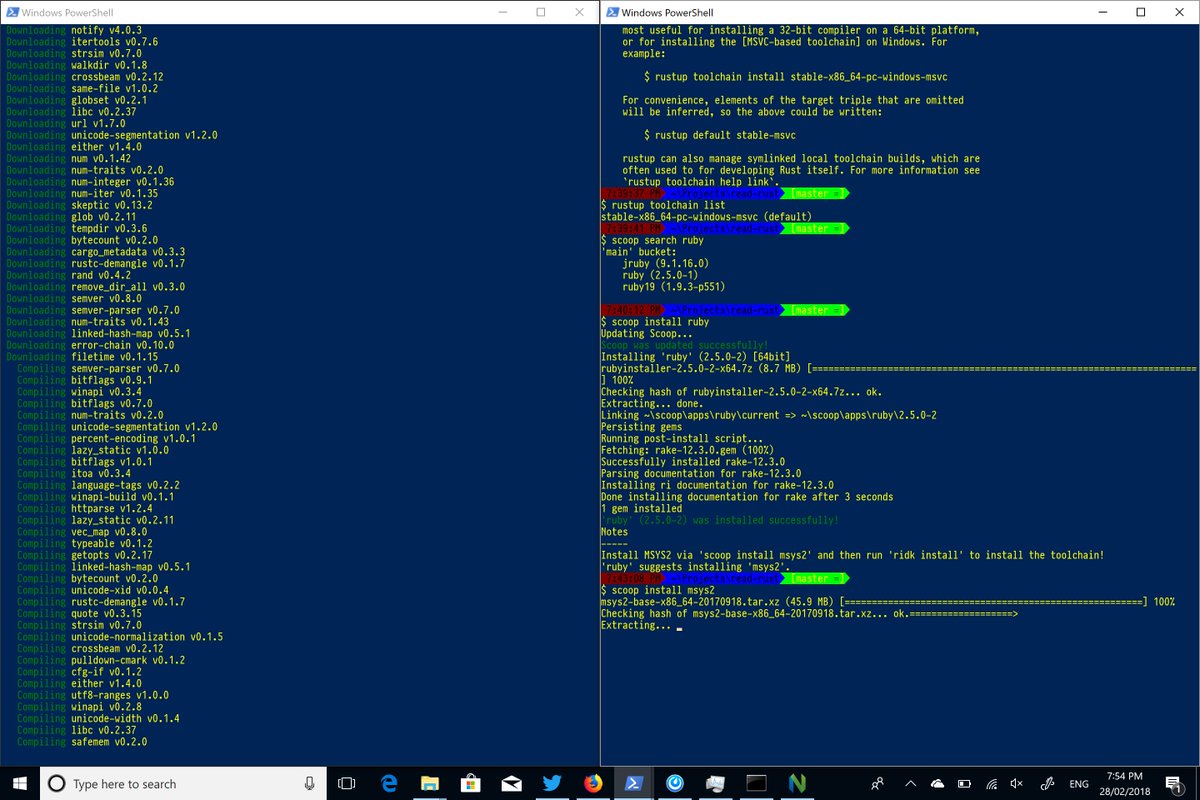
Task: Click the 'Downloading notify v4.0.3' line
Action: click(75, 31)
